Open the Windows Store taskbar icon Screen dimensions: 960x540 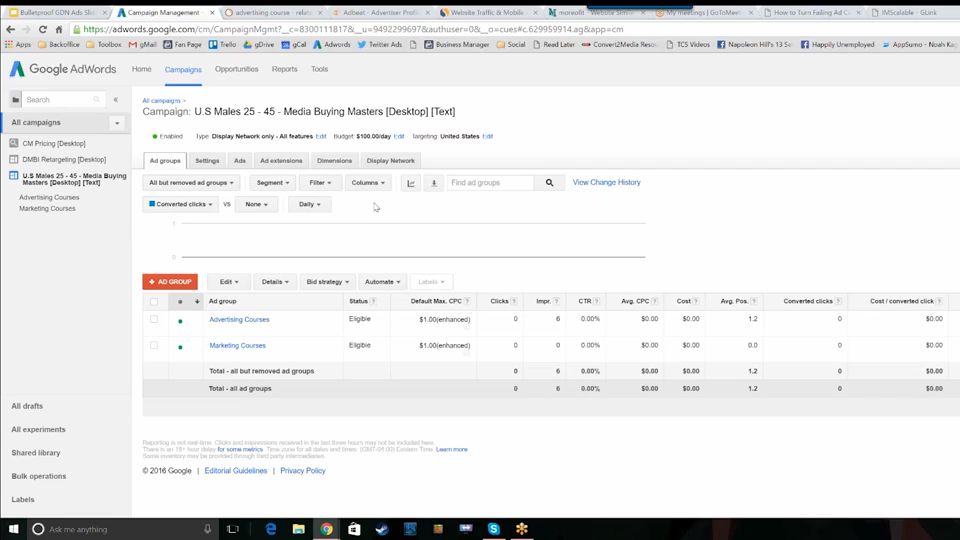(354, 529)
